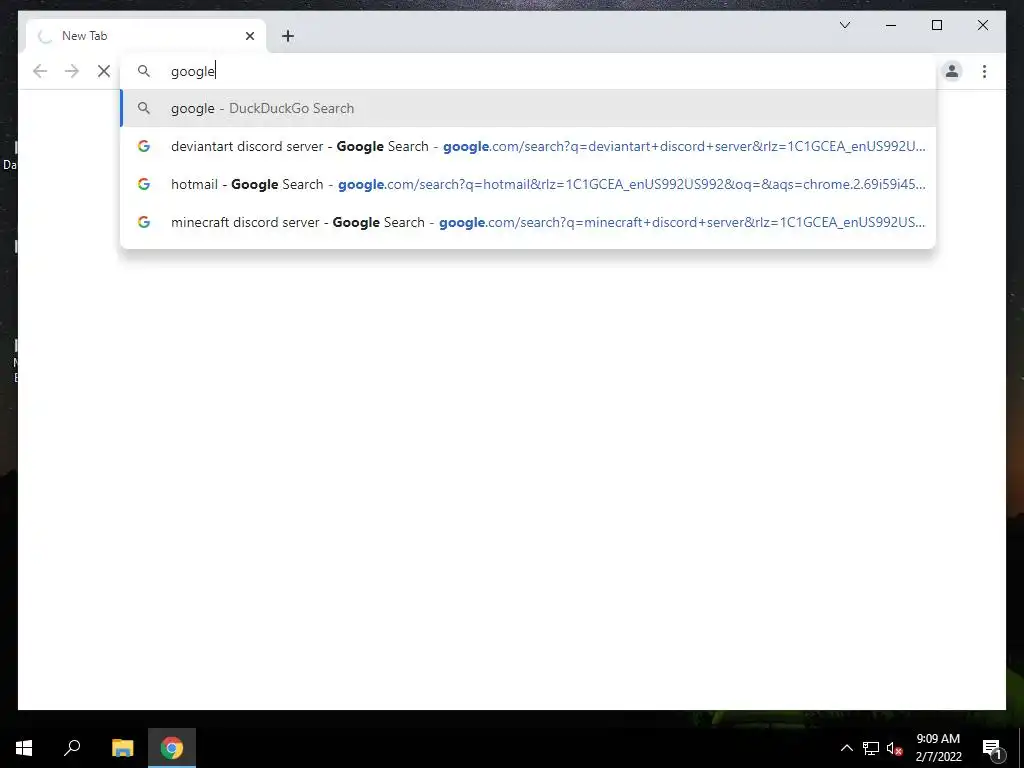Open Chrome's three-dot menu

click(x=984, y=71)
